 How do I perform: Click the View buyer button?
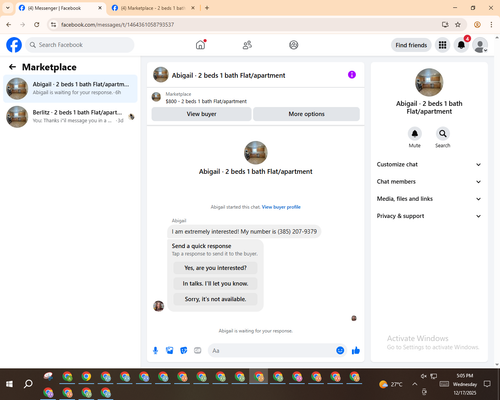point(201,114)
